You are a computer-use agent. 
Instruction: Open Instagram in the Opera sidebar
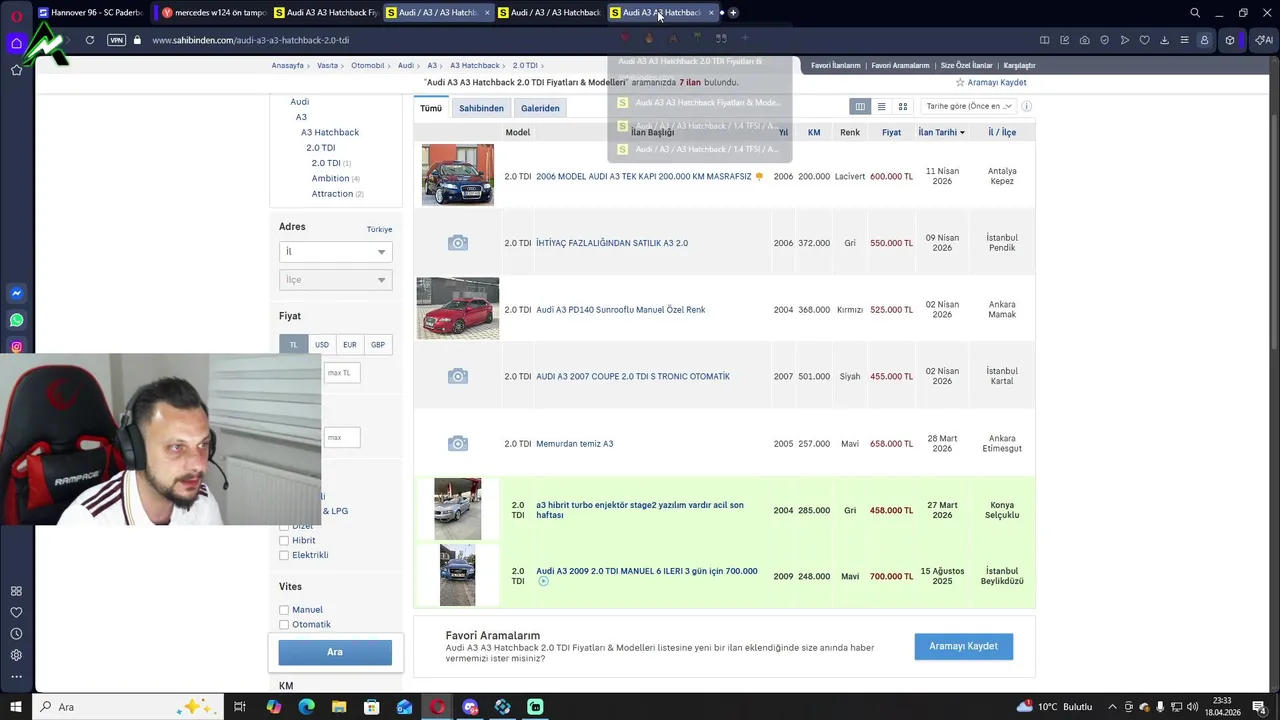tap(16, 347)
